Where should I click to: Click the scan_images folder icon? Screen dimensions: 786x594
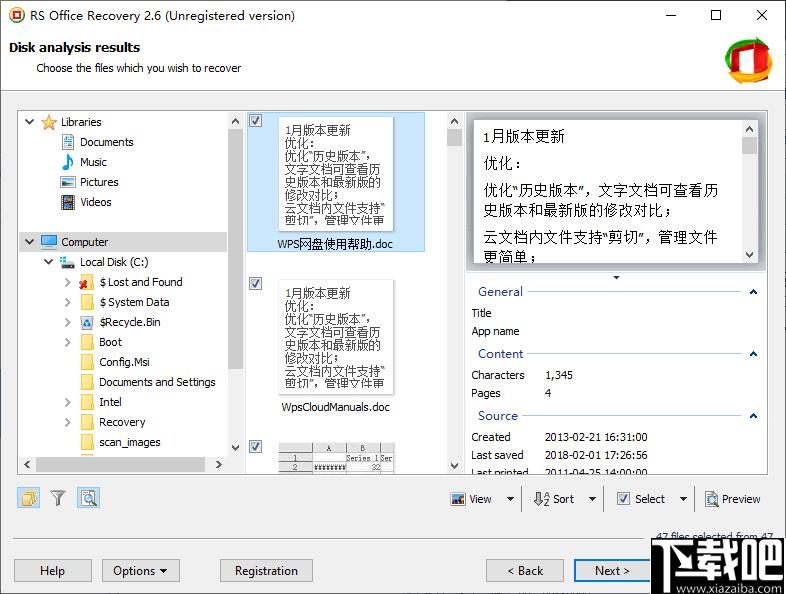tap(87, 442)
